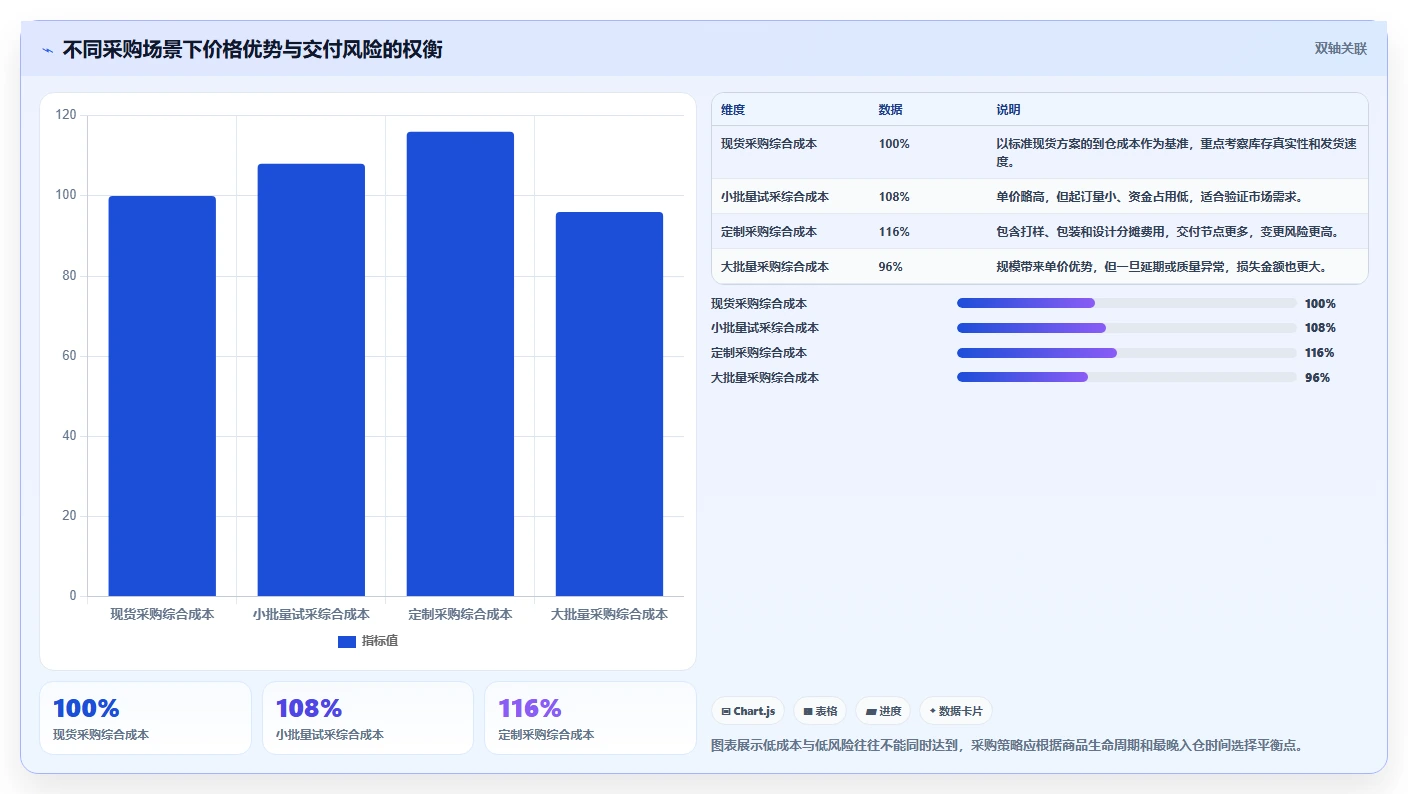Image resolution: width=1408 pixels, height=794 pixels.
Task: Click 大批量采购综合成本 label left of progress bar
Action: point(765,378)
